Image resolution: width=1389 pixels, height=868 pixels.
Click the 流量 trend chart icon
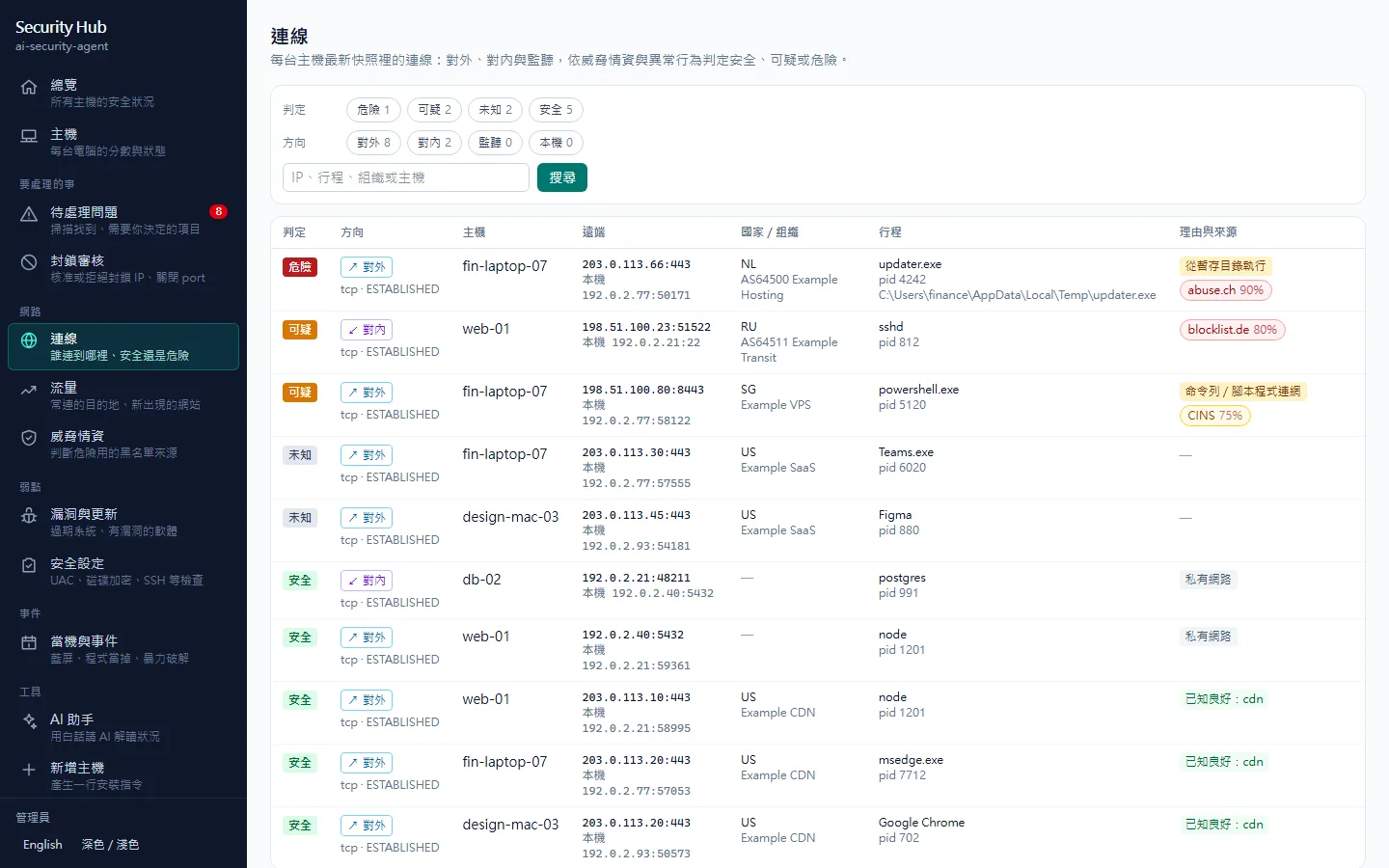[29, 390]
